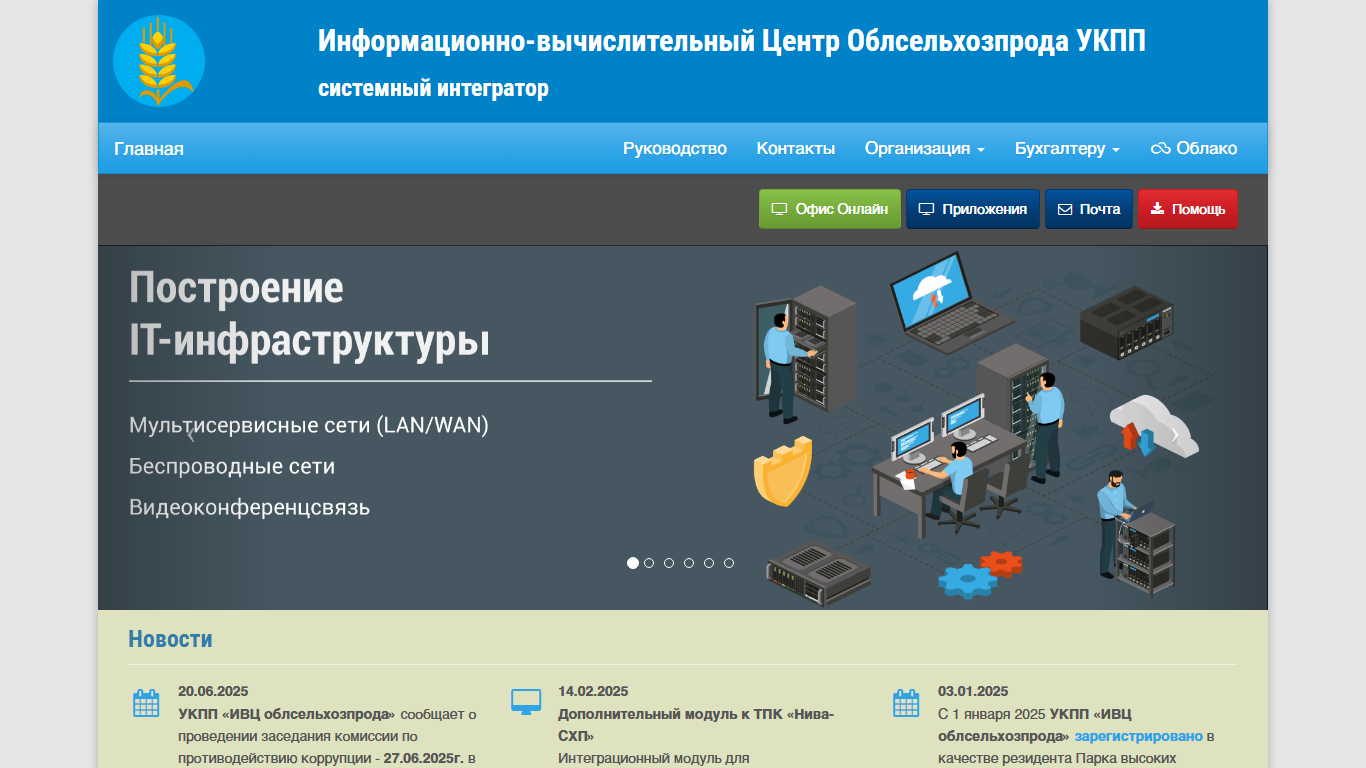Image resolution: width=1366 pixels, height=768 pixels.
Task: Open the Контакты page
Action: pyautogui.click(x=796, y=149)
